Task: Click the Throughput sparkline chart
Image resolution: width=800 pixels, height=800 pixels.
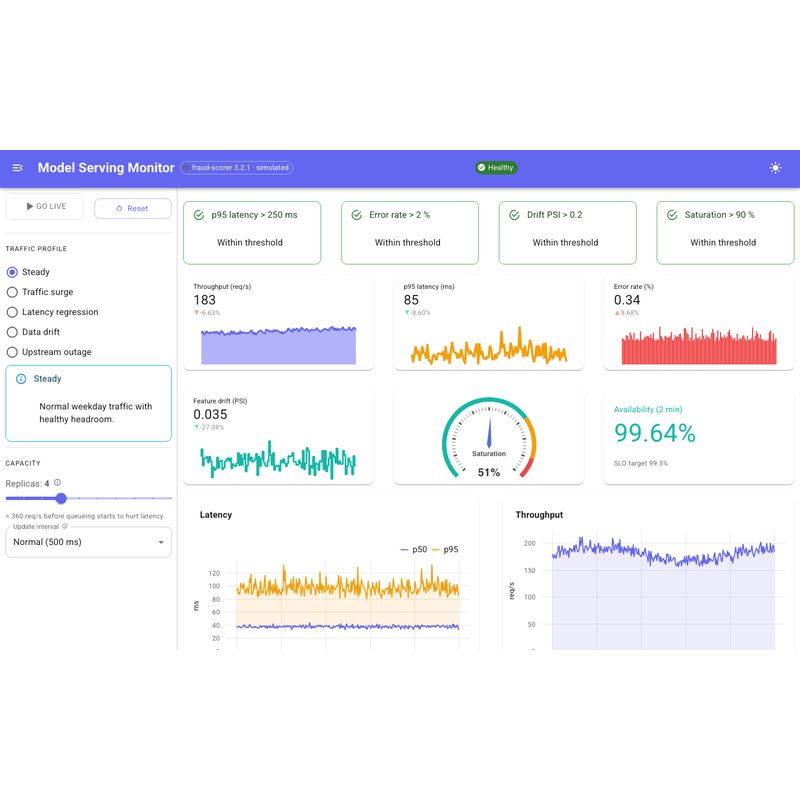Action: [x=279, y=345]
